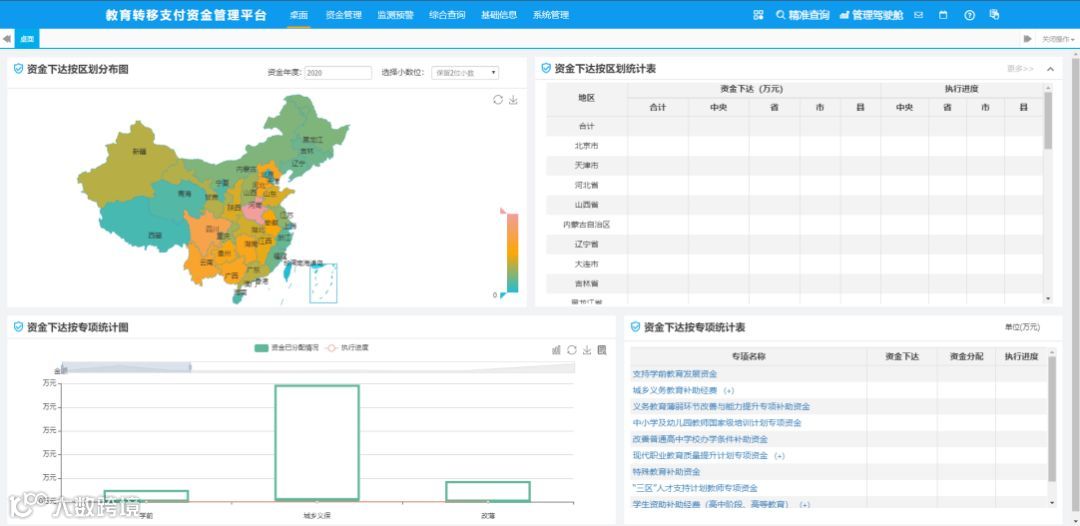Click the 学前 bar in chart
1080x526 pixels.
coord(146,496)
